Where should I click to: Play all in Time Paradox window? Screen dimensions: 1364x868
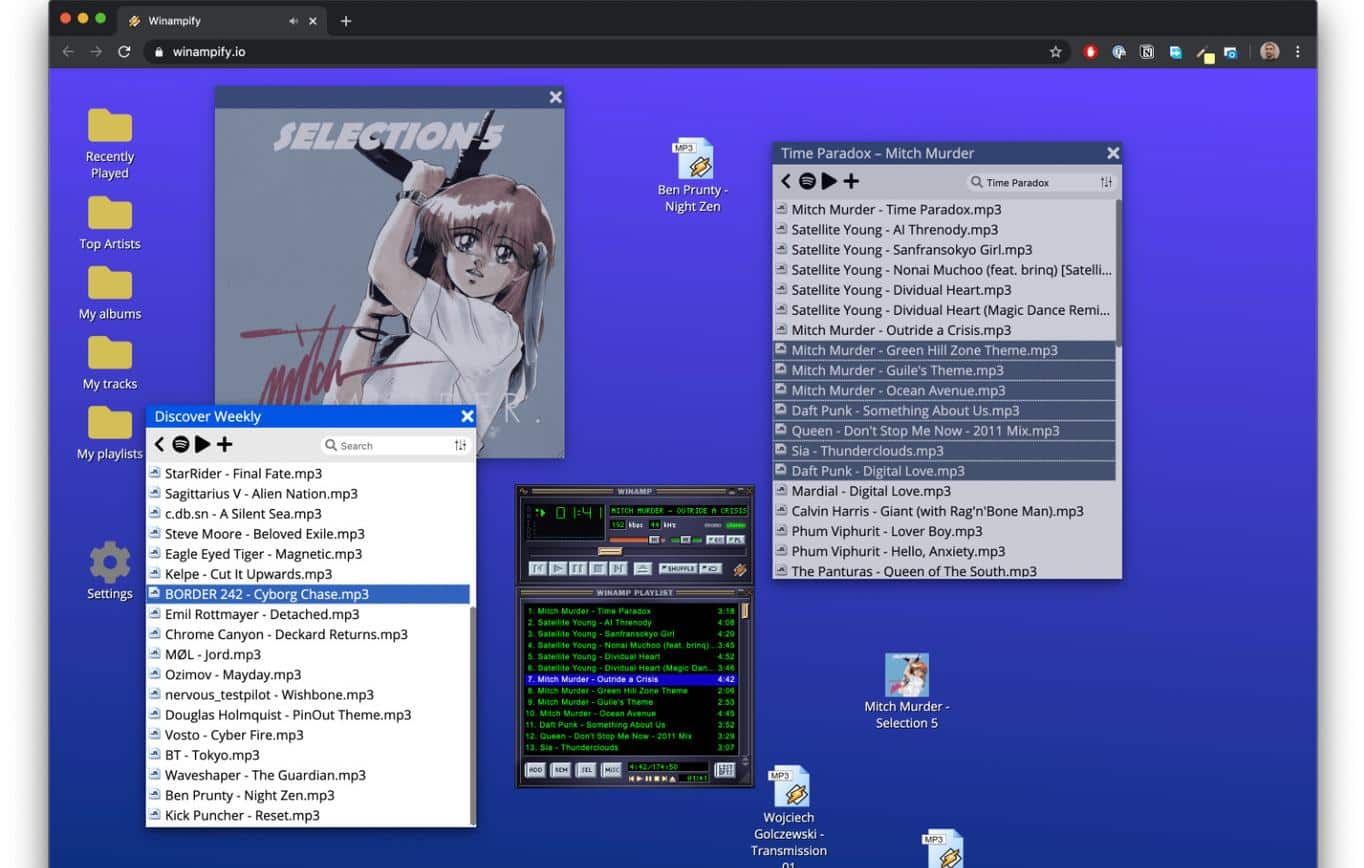(829, 181)
